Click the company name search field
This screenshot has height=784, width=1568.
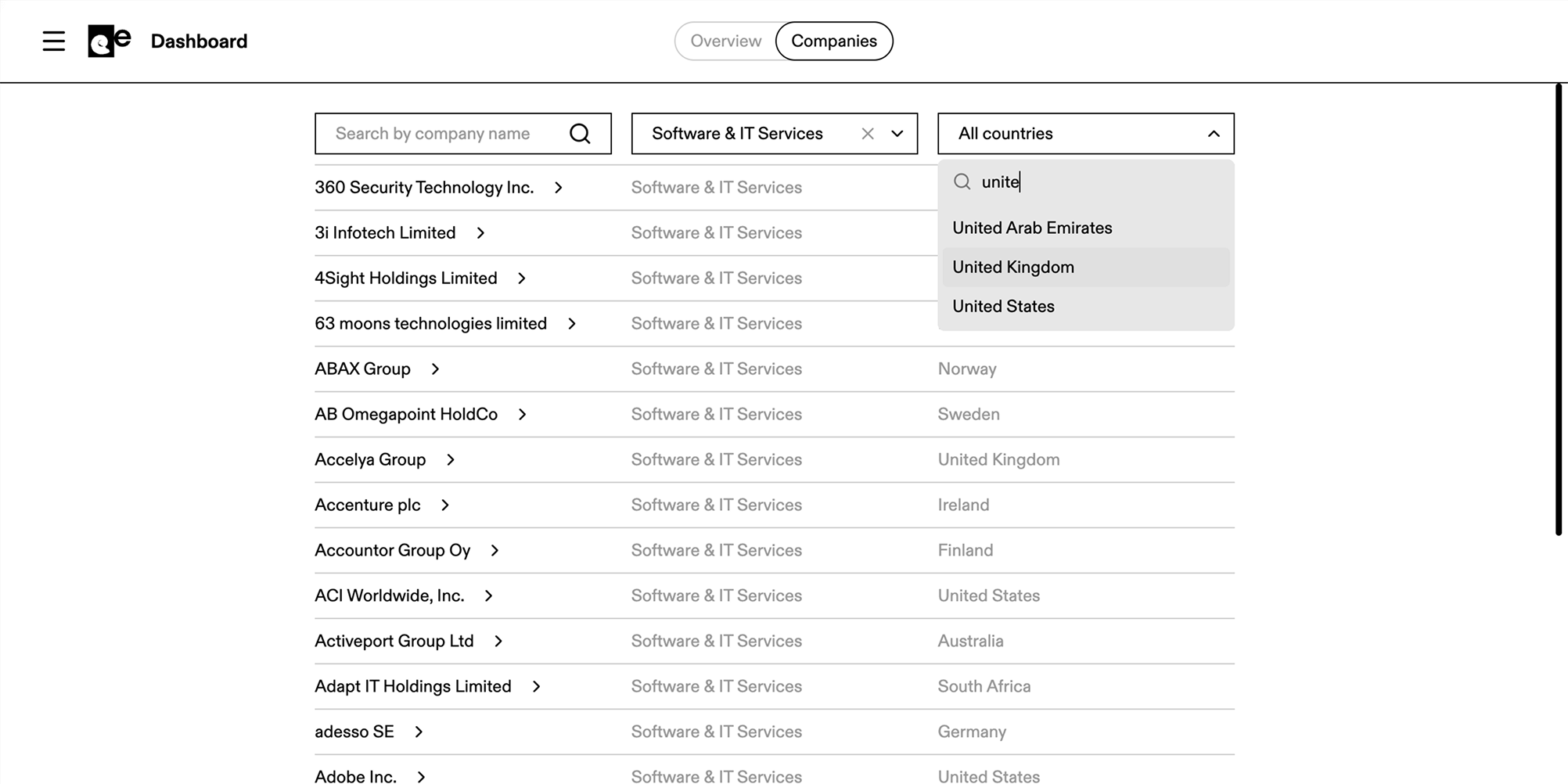(x=438, y=133)
